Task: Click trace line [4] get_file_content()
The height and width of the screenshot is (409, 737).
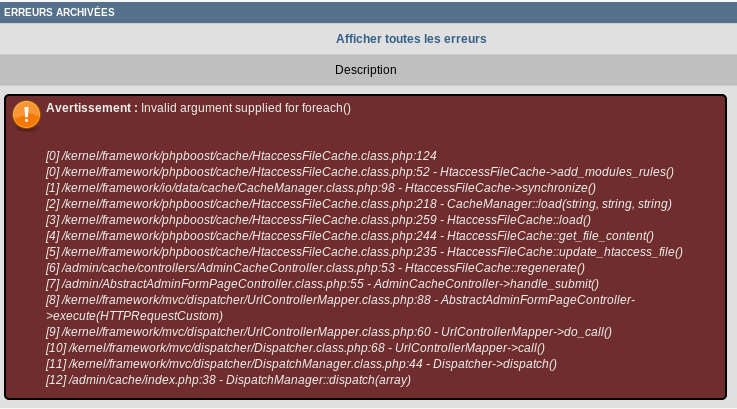Action: tap(349, 236)
